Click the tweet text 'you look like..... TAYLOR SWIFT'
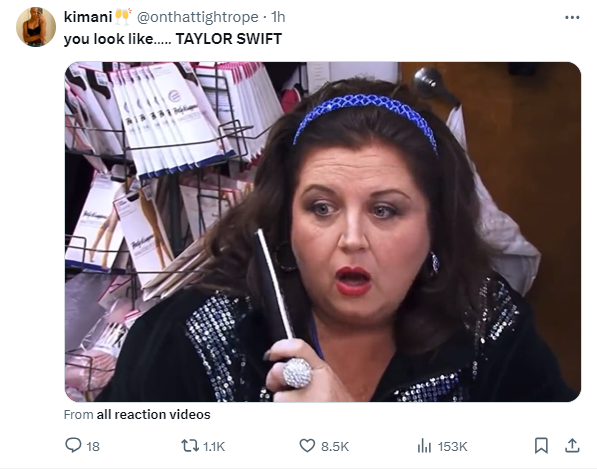Image resolution: width=597 pixels, height=470 pixels. click(x=173, y=39)
